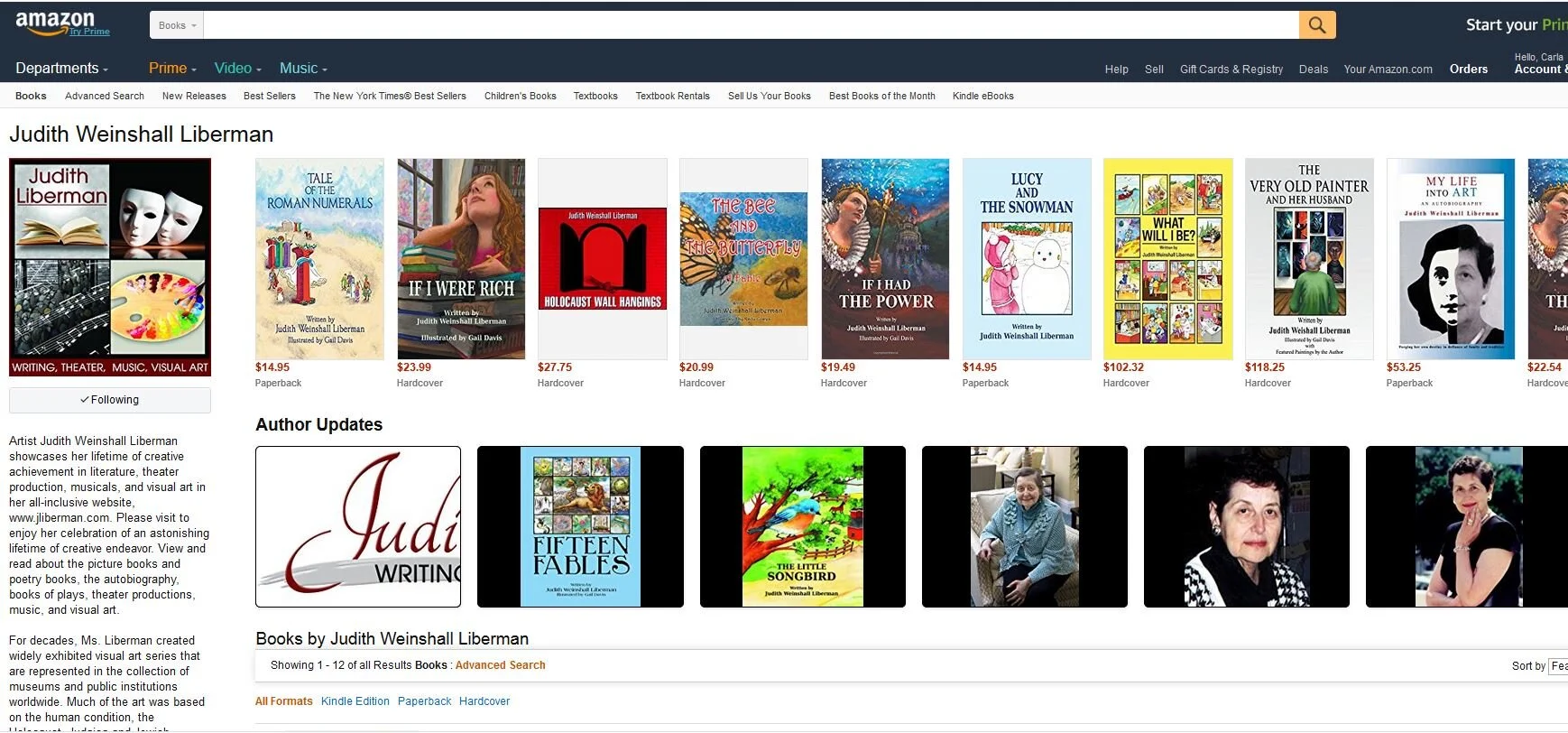Open Your Amazon.com link
This screenshot has height=733, width=1568.
pyautogui.click(x=1388, y=70)
